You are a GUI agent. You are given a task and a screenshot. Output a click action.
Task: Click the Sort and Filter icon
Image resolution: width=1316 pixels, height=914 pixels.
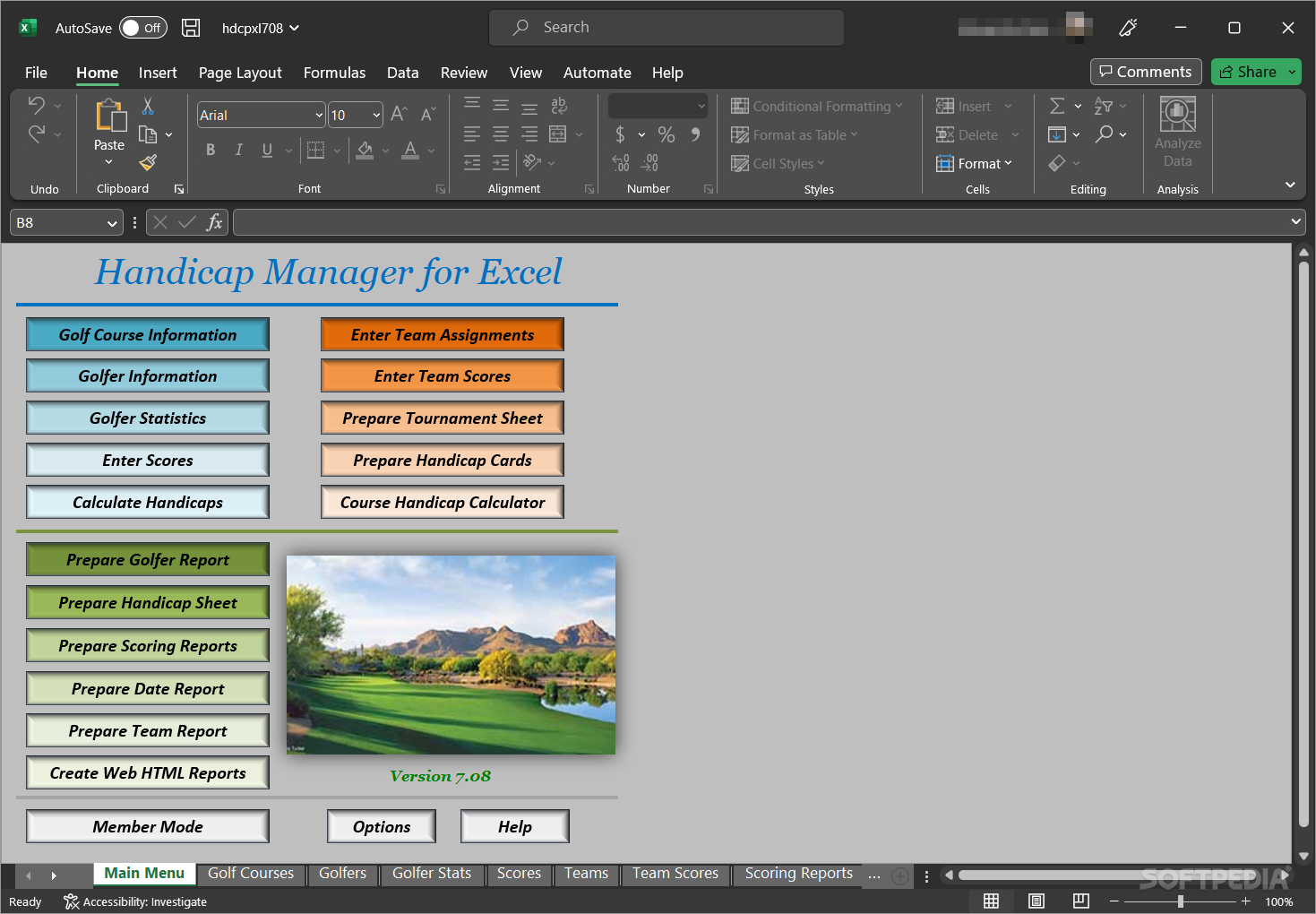click(x=1104, y=106)
